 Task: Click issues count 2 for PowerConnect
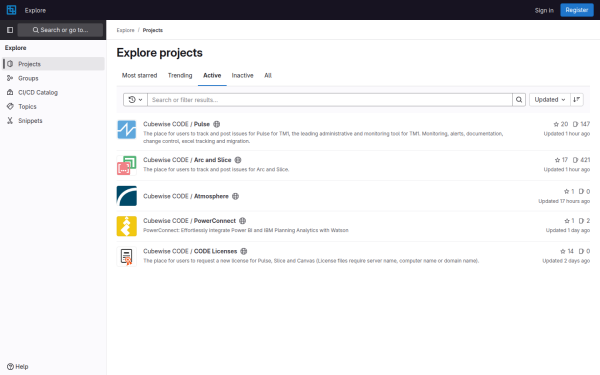pyautogui.click(x=584, y=221)
